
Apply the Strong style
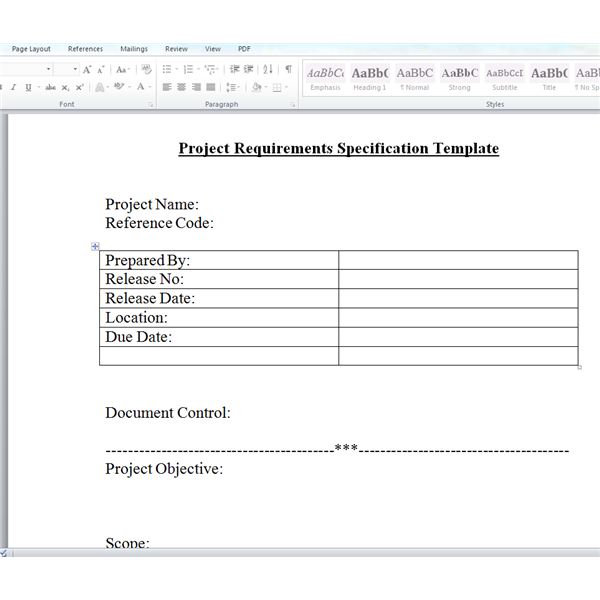tap(460, 78)
